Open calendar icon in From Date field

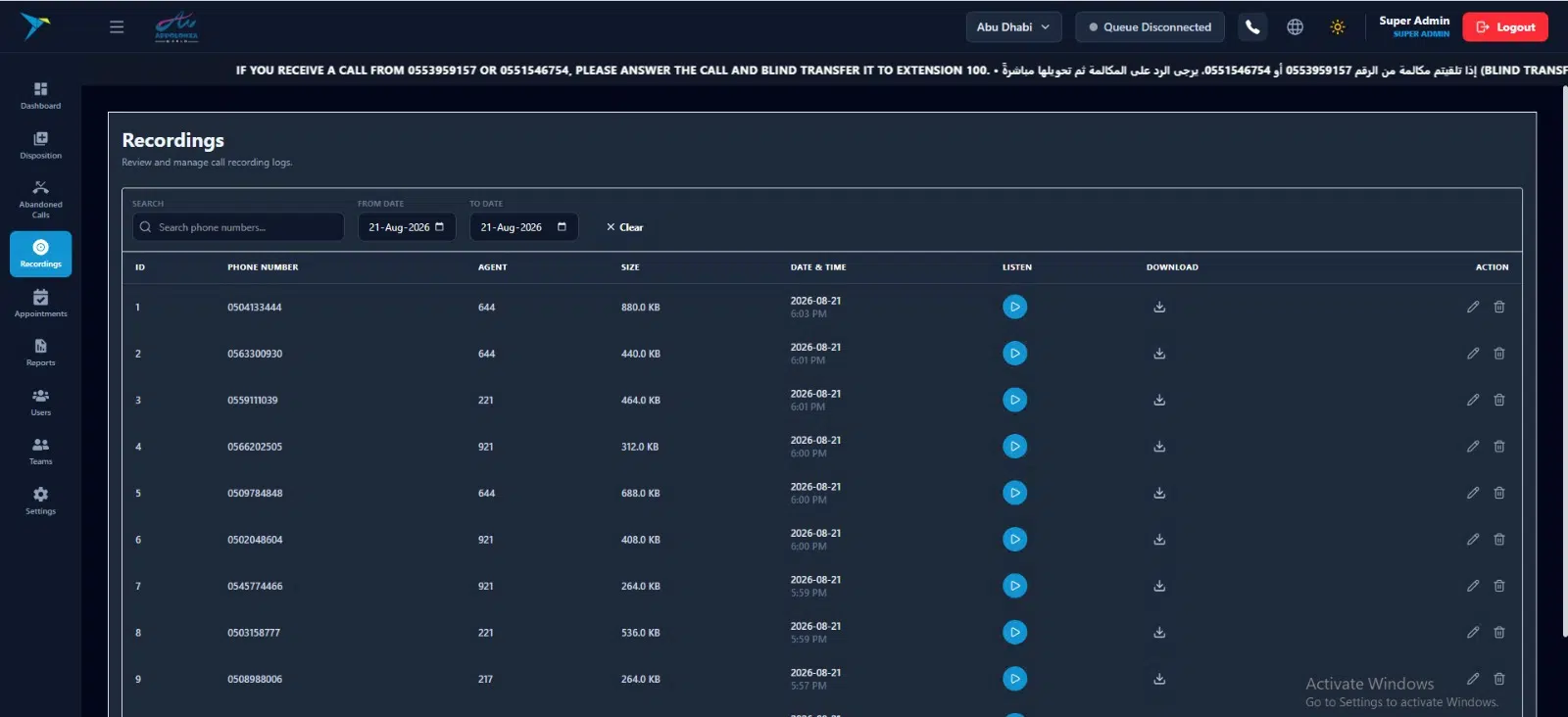click(439, 227)
